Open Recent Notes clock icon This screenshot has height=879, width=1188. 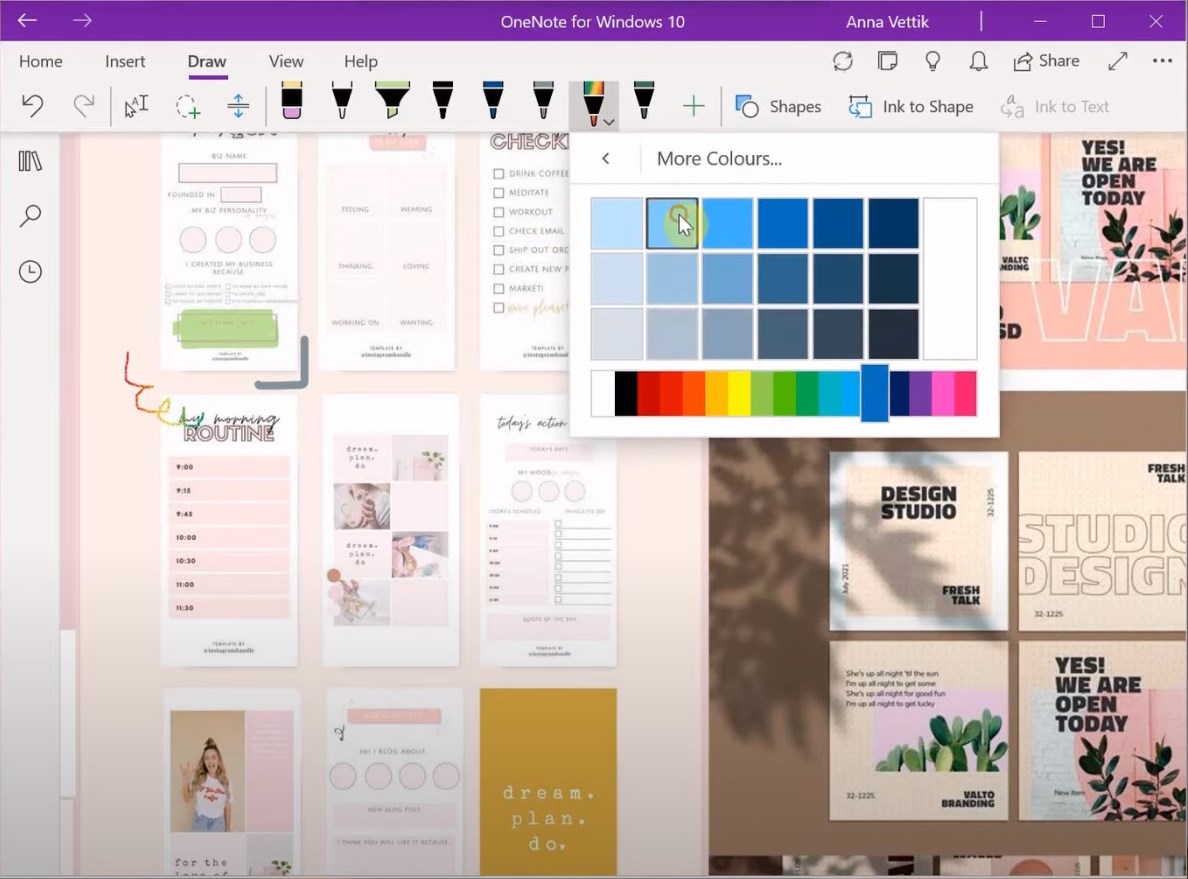click(30, 271)
